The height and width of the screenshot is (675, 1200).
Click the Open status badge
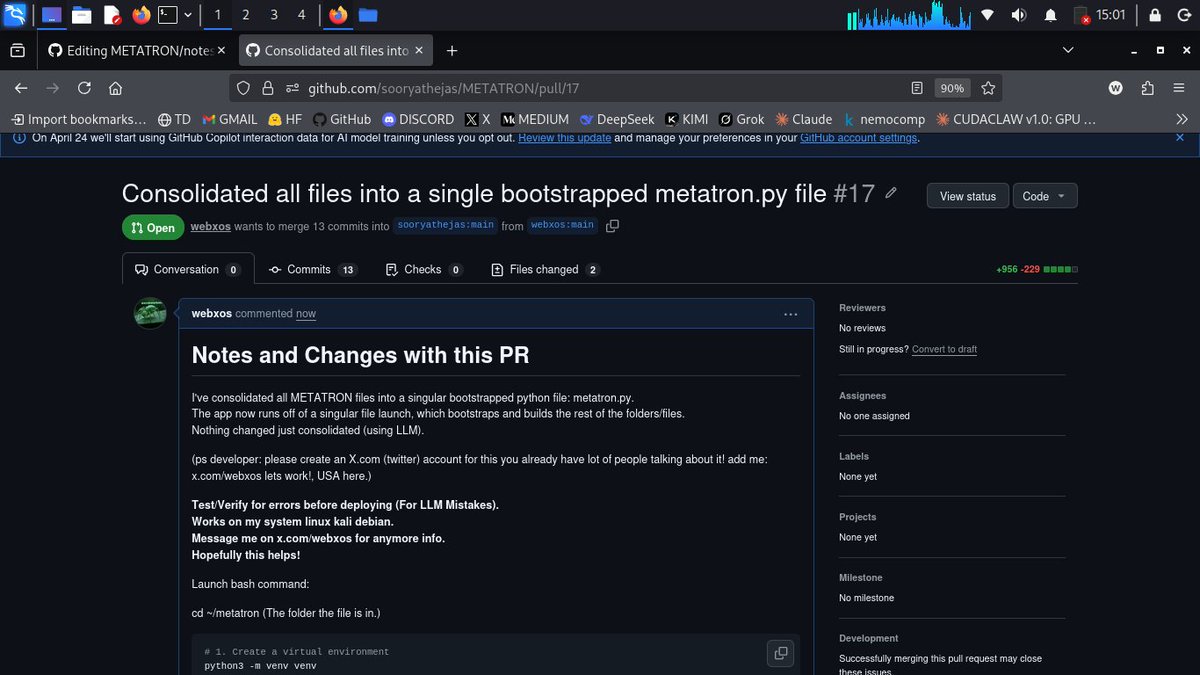click(153, 227)
